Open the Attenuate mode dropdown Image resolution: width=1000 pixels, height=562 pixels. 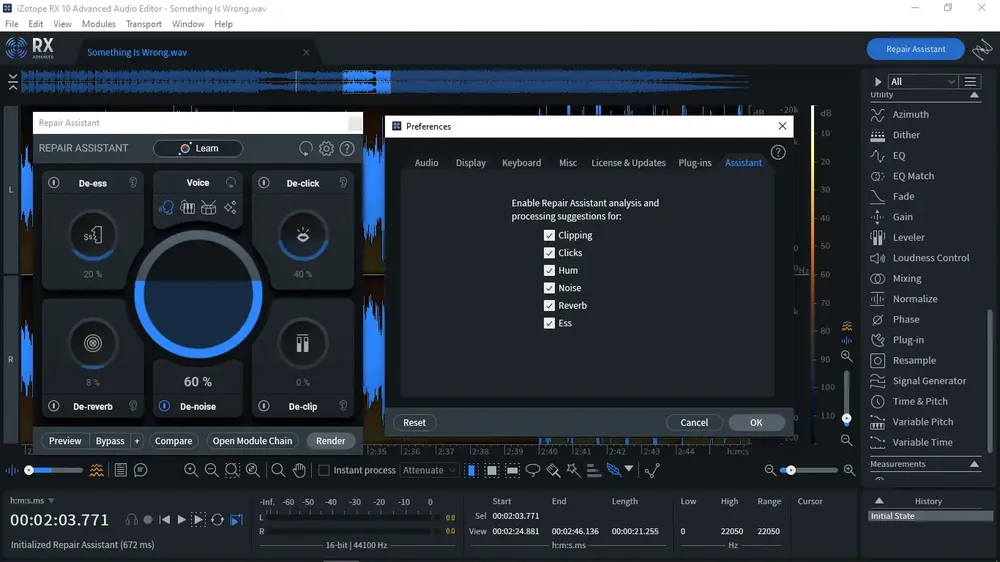click(429, 471)
